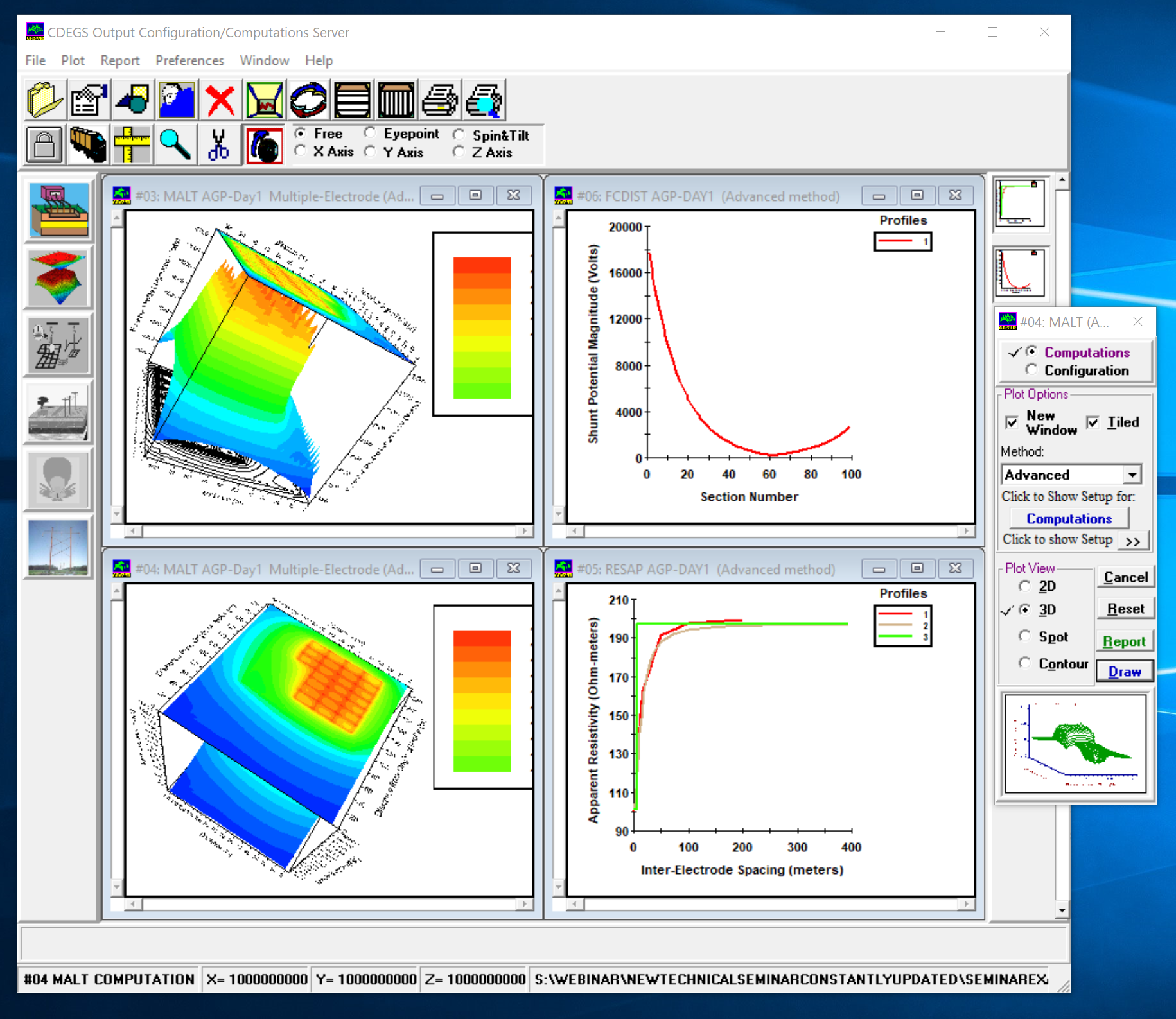Click the padlock lock toolbar icon
This screenshot has width=1176, height=1019.
pyautogui.click(x=44, y=144)
